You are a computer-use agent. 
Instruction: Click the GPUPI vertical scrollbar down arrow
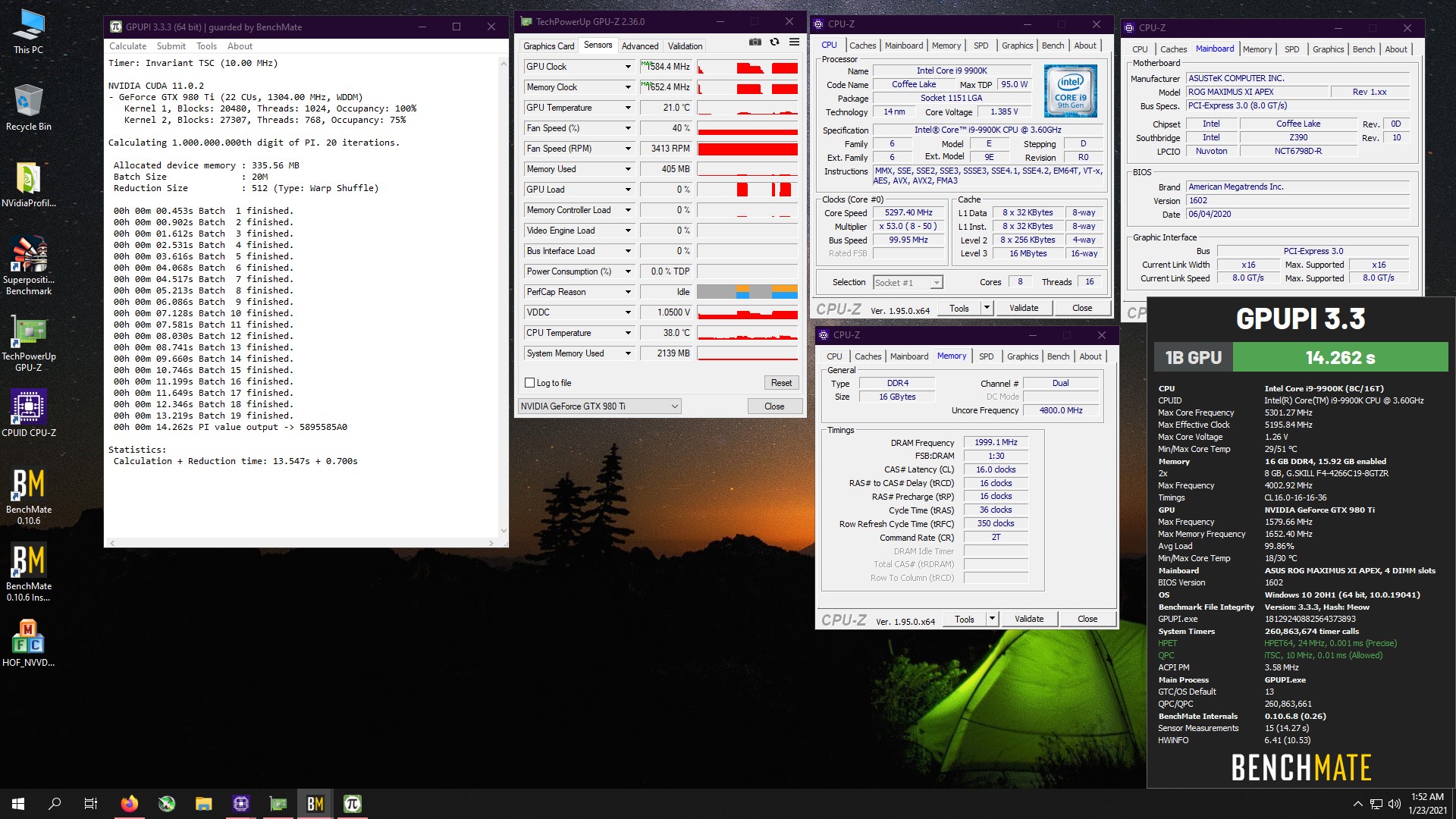[503, 531]
